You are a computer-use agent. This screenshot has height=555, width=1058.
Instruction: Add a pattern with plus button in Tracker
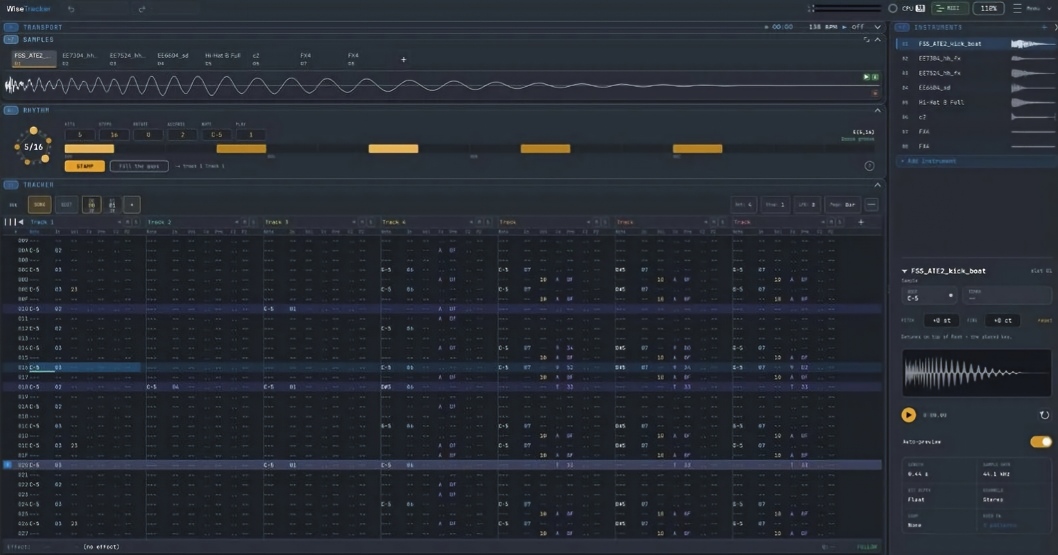click(132, 204)
